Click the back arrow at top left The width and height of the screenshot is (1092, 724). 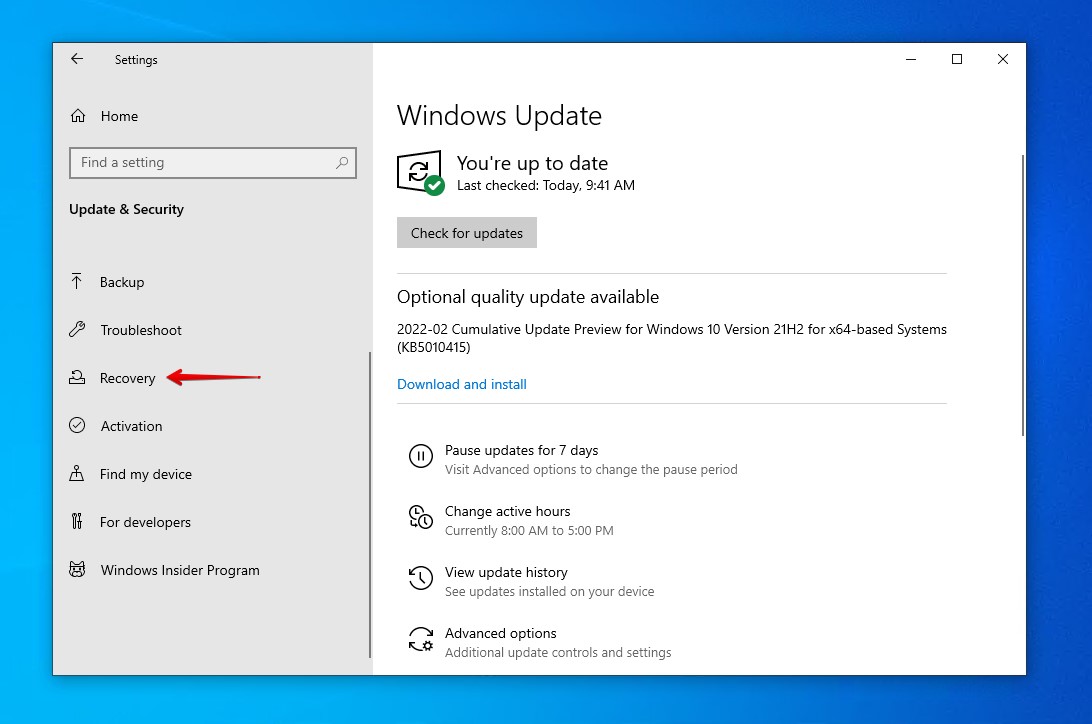pos(77,59)
